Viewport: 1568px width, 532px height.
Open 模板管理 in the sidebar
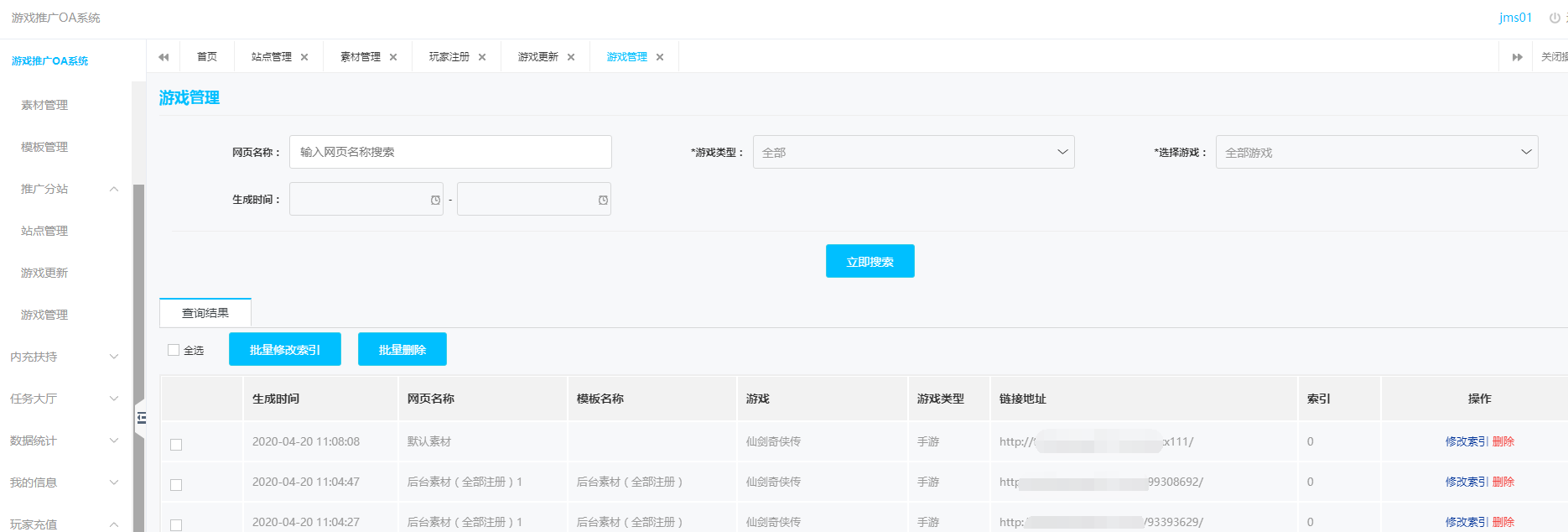click(44, 147)
